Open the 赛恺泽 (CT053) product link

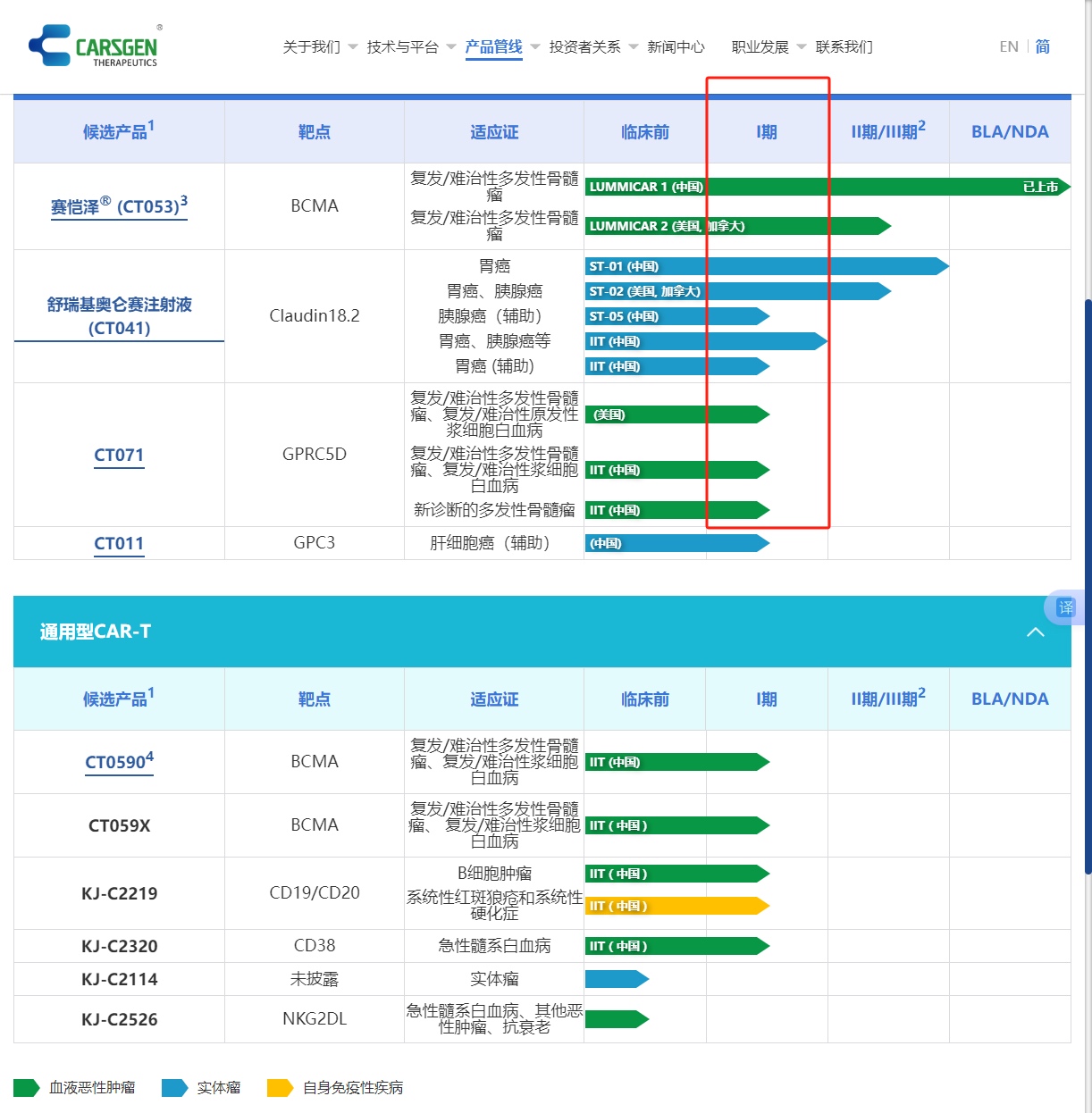[119, 206]
